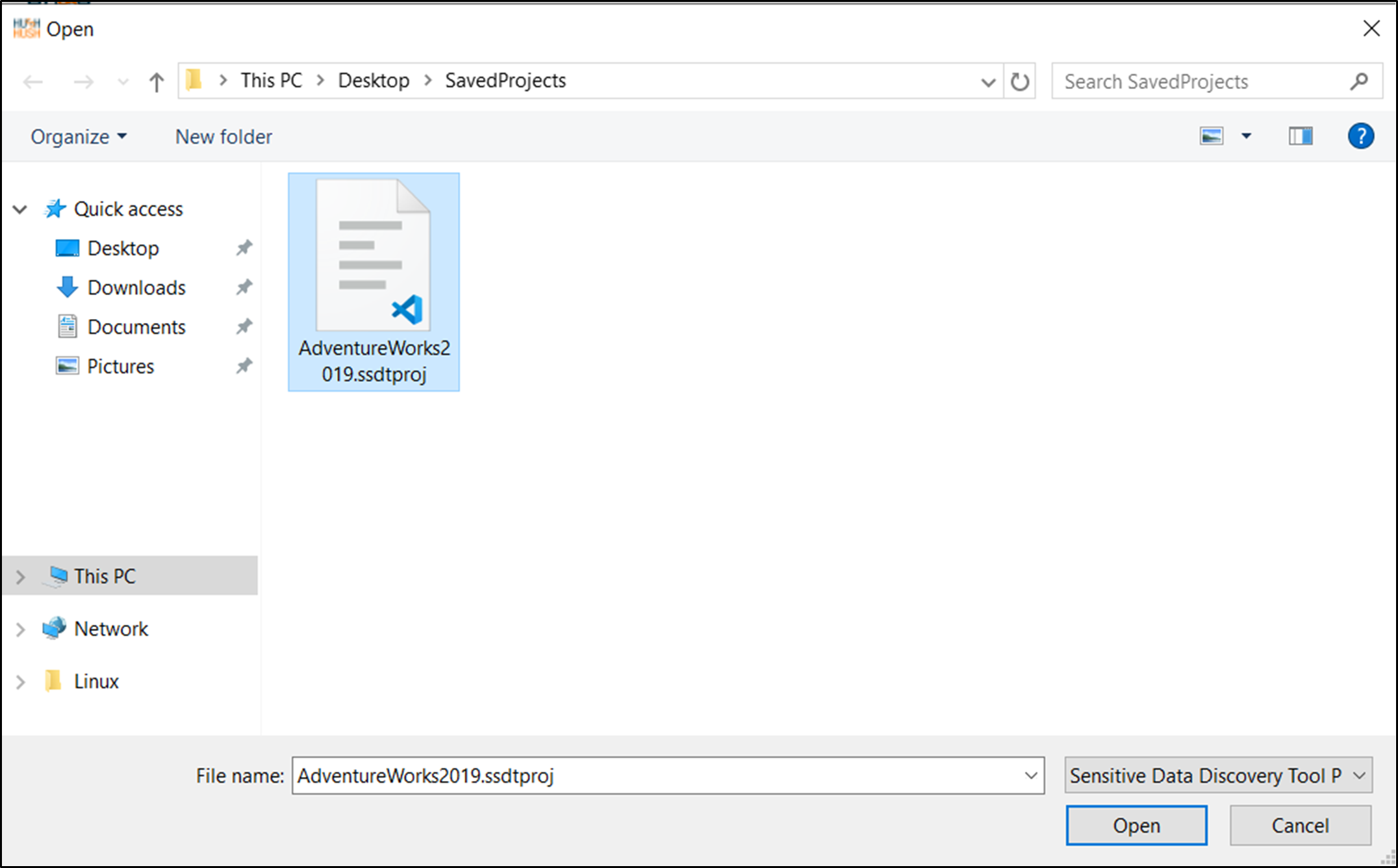This screenshot has height=868, width=1398.
Task: Go up one folder level
Action: (157, 82)
